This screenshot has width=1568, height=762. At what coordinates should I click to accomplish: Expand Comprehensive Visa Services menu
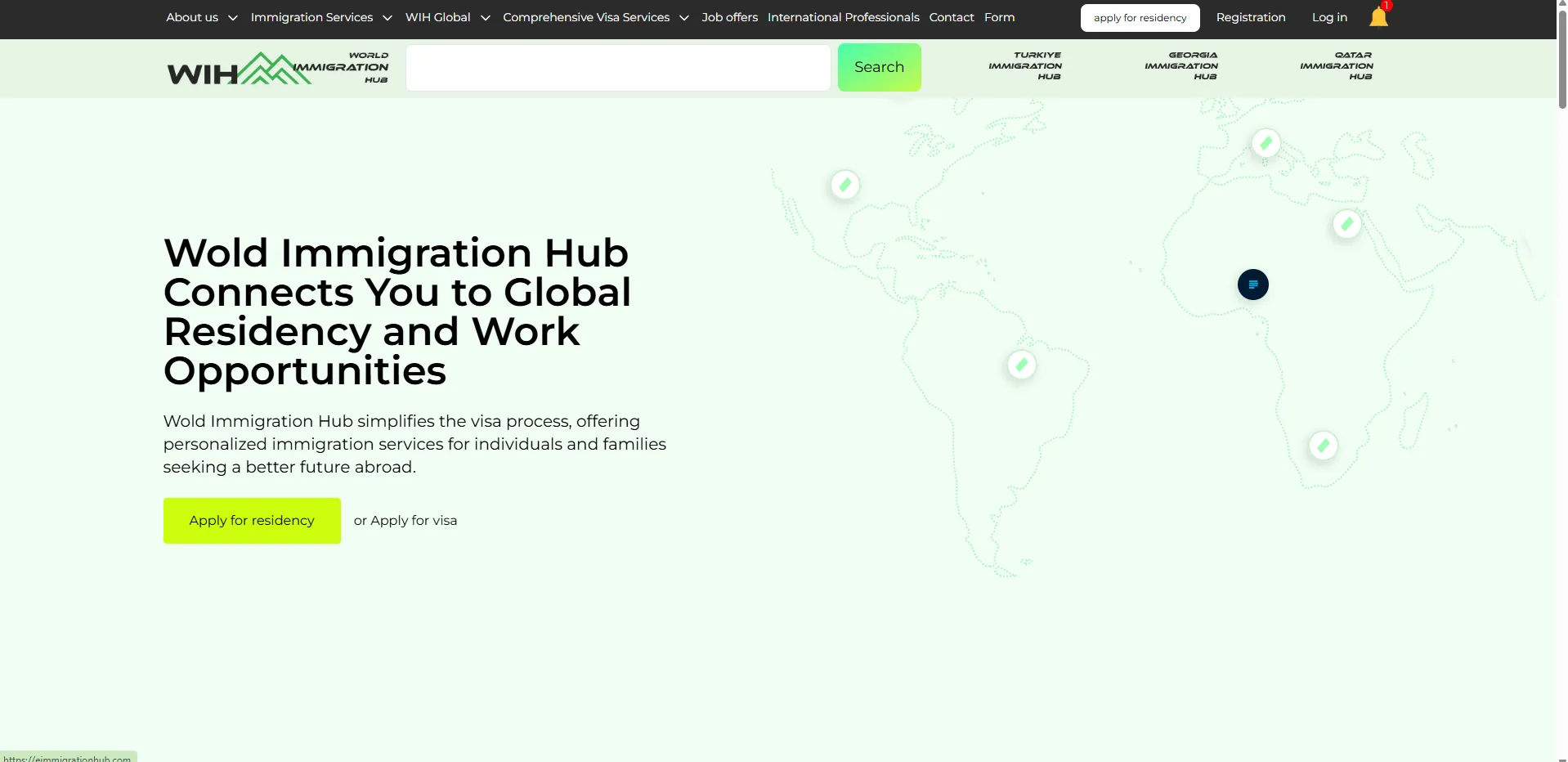click(595, 17)
